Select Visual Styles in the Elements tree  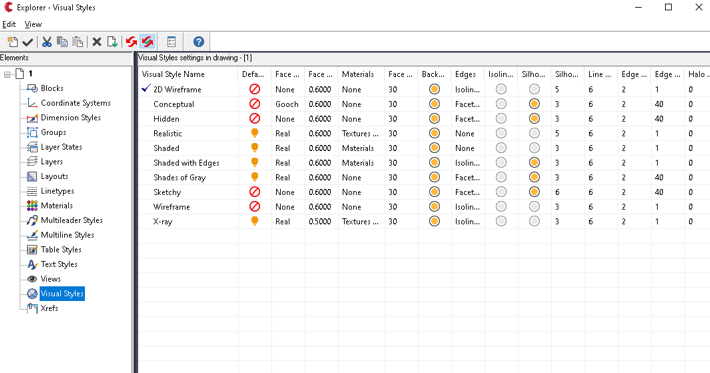[x=62, y=293]
